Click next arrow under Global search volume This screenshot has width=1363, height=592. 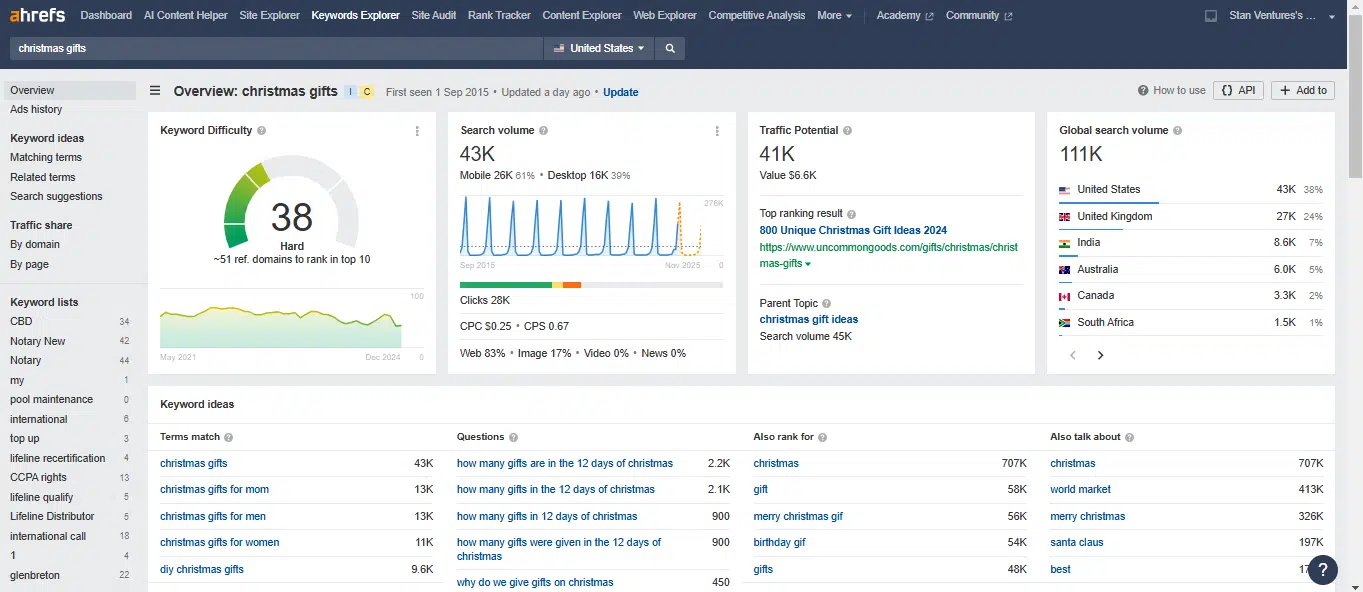tap(1100, 355)
